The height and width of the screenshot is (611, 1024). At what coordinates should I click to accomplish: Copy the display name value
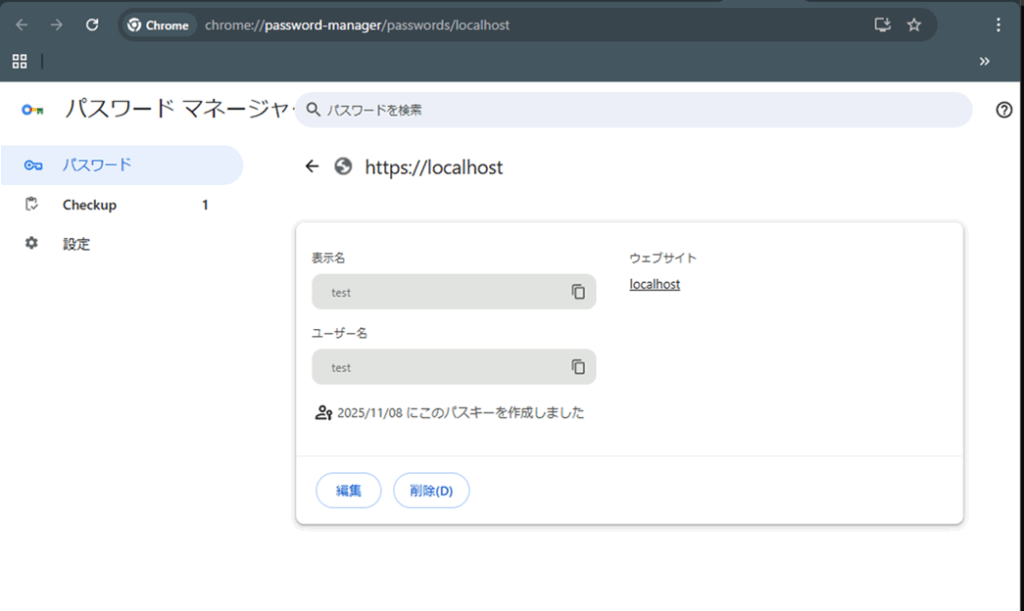tap(578, 292)
